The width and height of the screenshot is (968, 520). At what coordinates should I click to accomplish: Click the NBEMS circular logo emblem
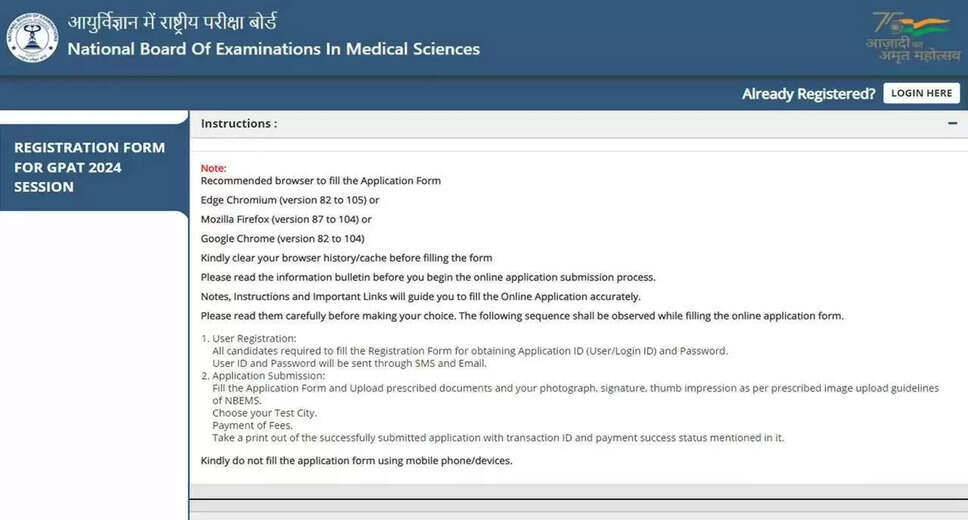pyautogui.click(x=33, y=38)
